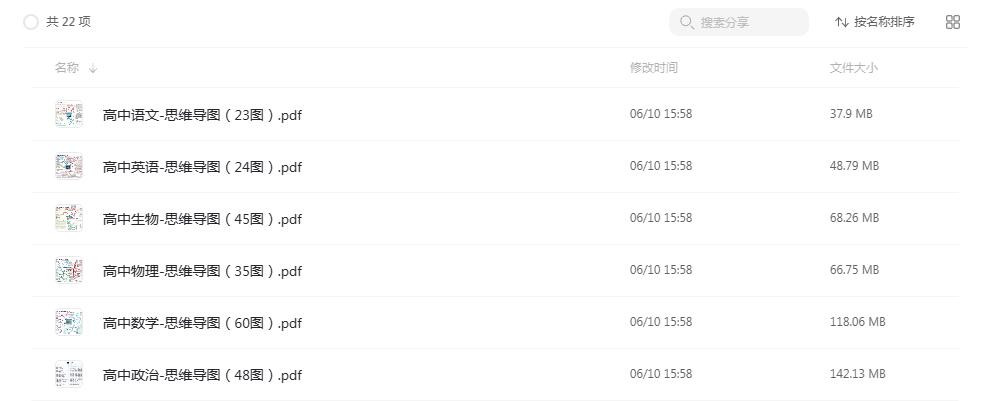The image size is (992, 401).
Task: Open 高中数学-思维导图（60图）.pdf
Action: (202, 323)
